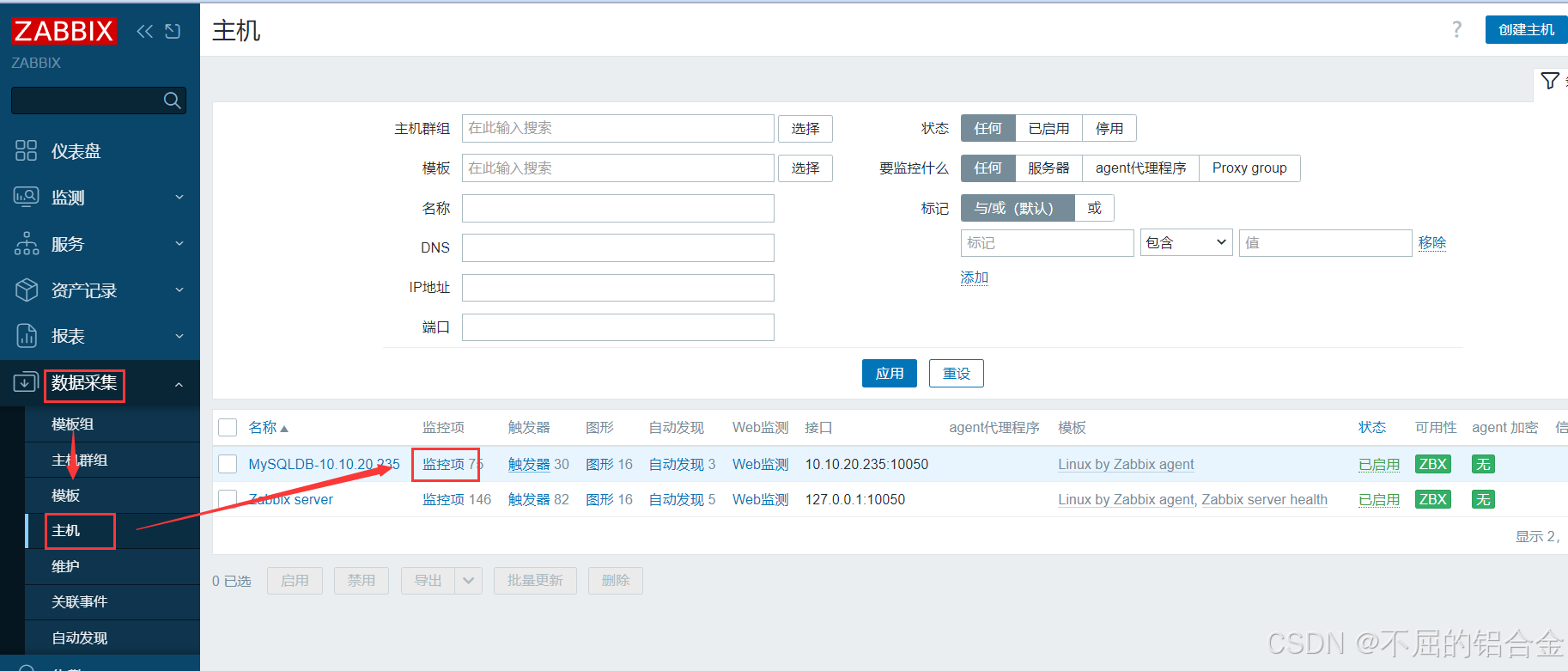This screenshot has height=671, width=1568.
Task: Expand the 服务 menu
Action: [x=179, y=244]
